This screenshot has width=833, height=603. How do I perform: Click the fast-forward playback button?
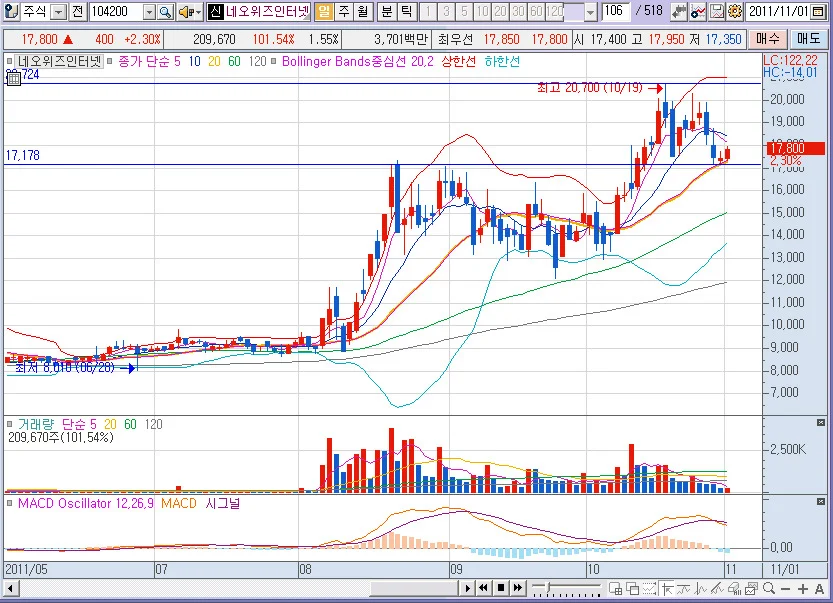click(517, 588)
